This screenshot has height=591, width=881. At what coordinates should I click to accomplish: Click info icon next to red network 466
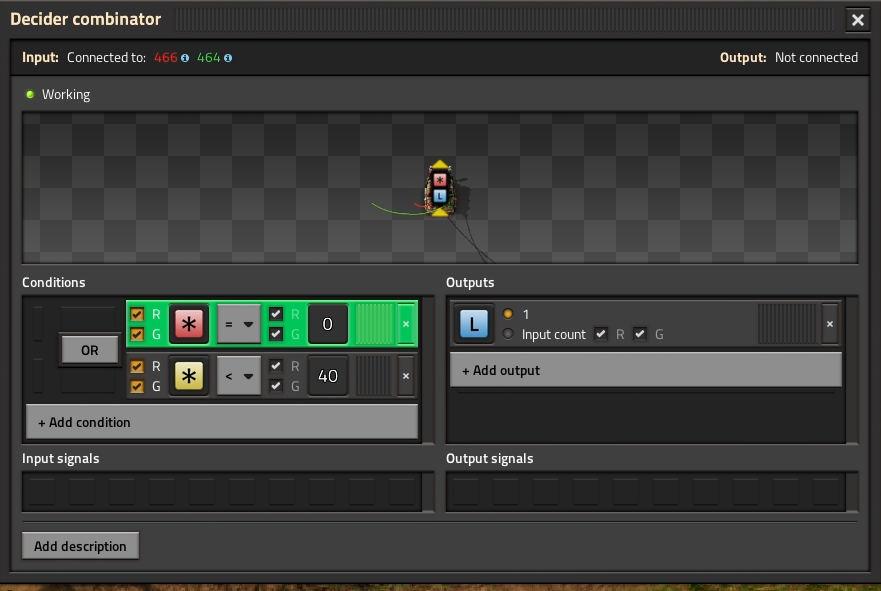pos(185,58)
